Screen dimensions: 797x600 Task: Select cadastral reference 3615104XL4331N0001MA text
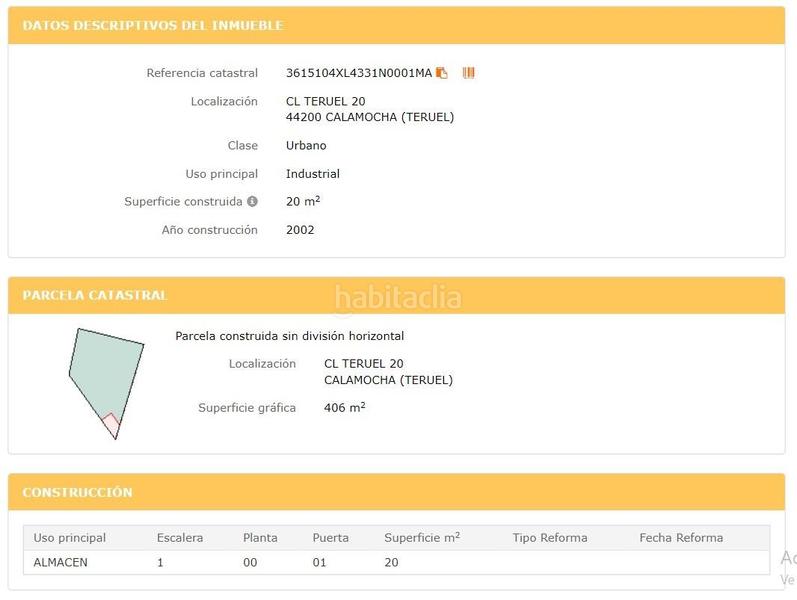coord(358,73)
